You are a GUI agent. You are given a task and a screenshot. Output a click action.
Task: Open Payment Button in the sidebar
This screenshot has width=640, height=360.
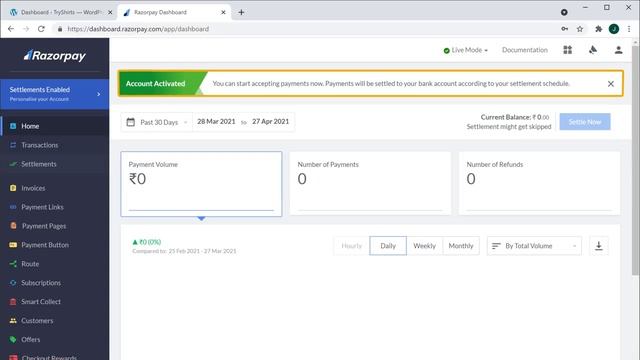click(55, 244)
